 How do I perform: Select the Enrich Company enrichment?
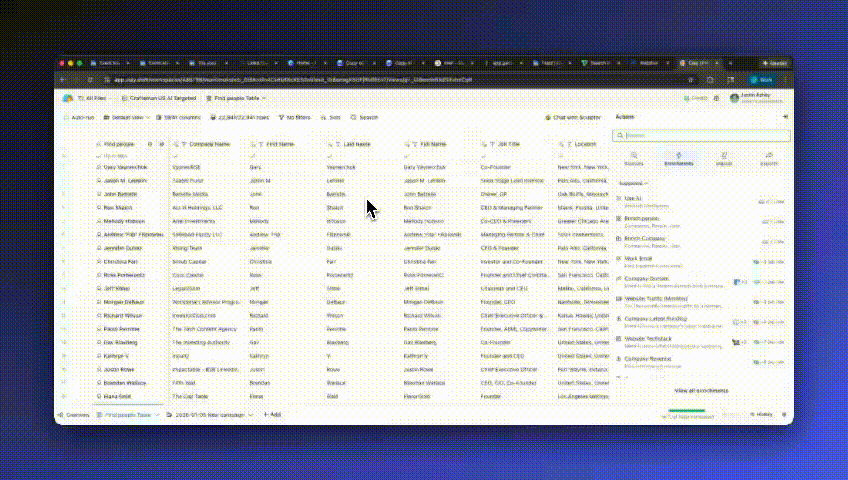point(701,242)
